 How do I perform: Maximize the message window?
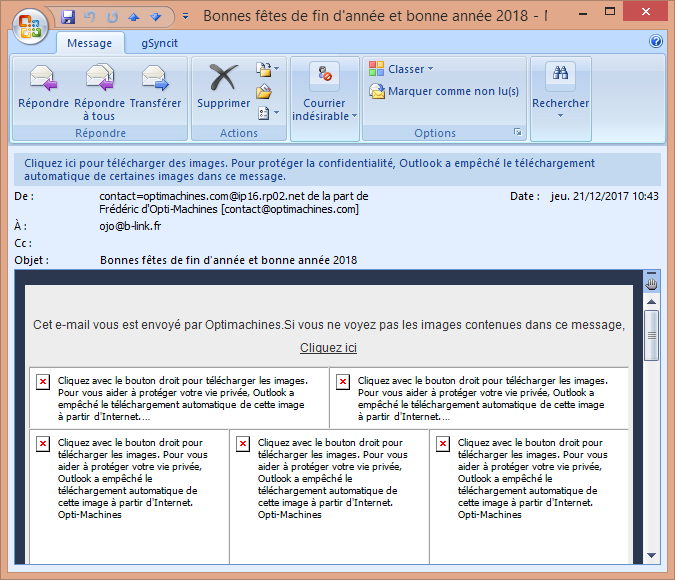coord(610,12)
